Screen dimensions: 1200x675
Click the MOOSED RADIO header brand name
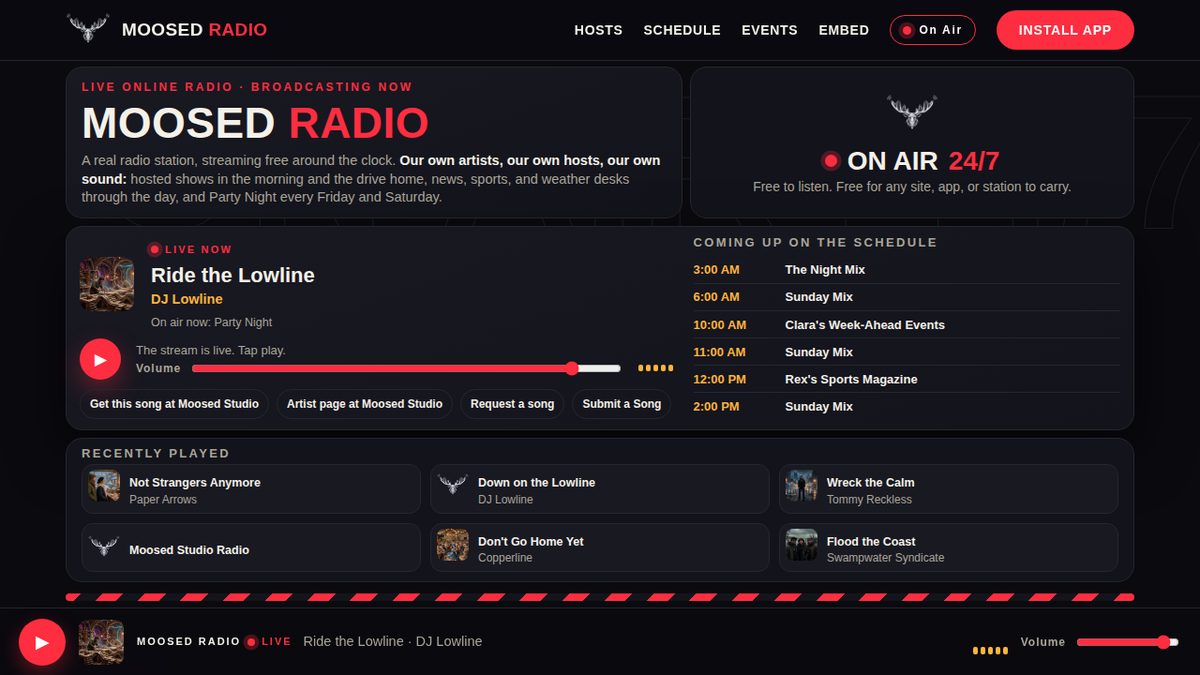point(194,30)
